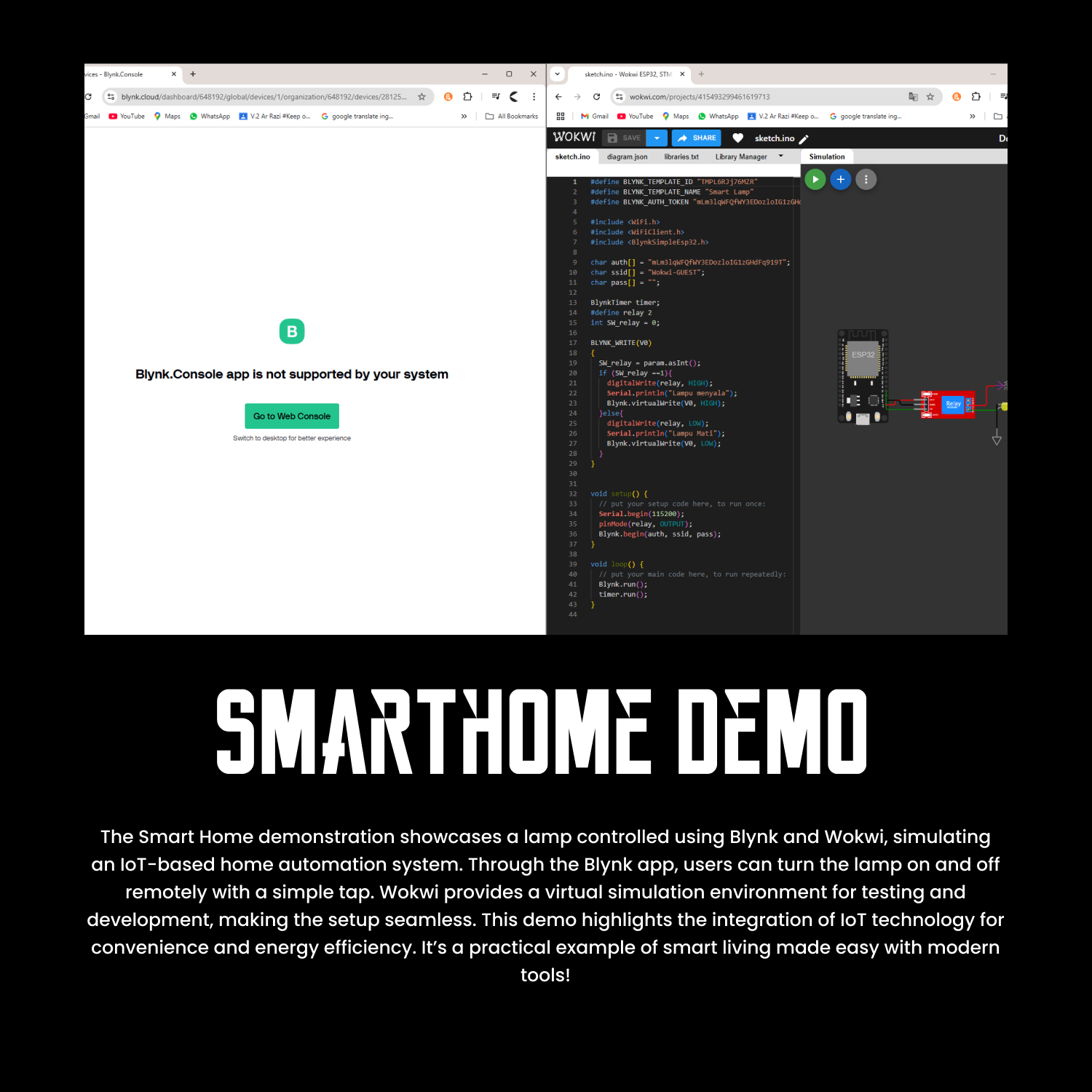Click the Go to Web Console button
Screen dimensions: 1092x1092
point(291,416)
